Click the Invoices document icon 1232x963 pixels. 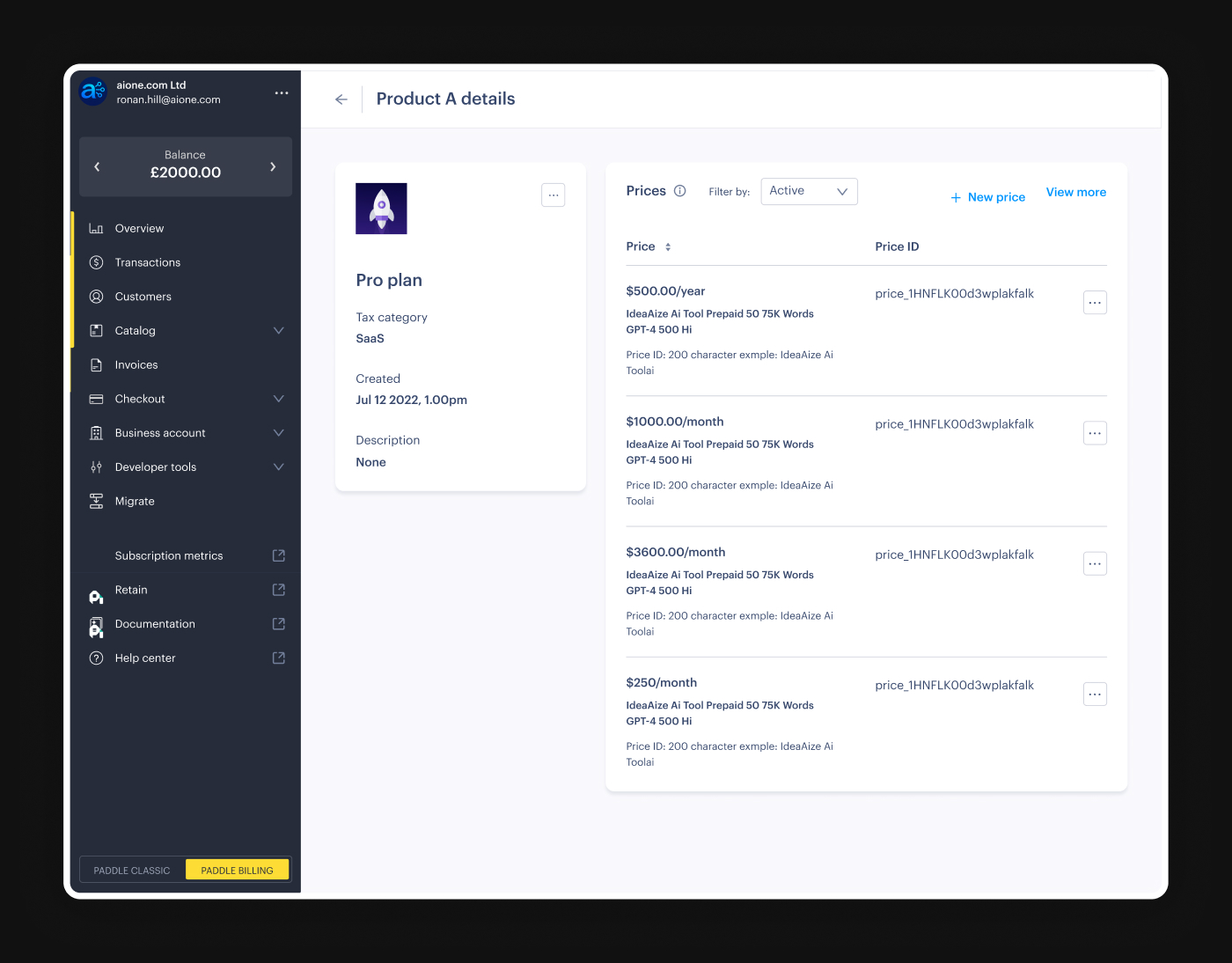click(x=97, y=364)
